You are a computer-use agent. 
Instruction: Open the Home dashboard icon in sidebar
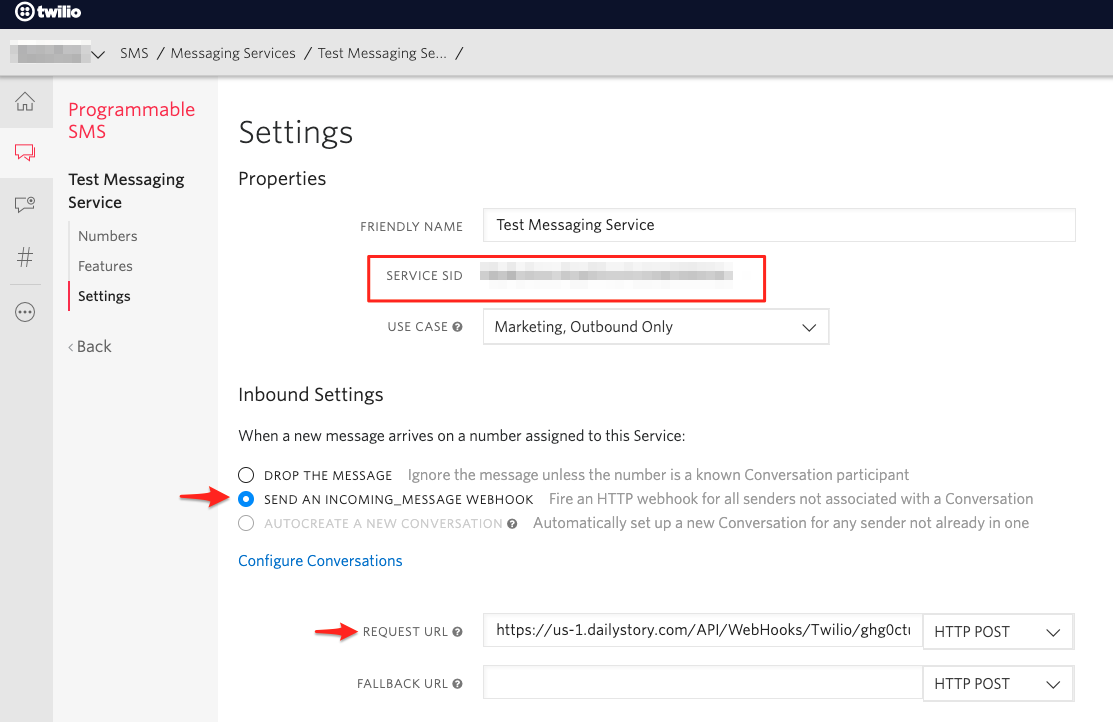[x=25, y=102]
